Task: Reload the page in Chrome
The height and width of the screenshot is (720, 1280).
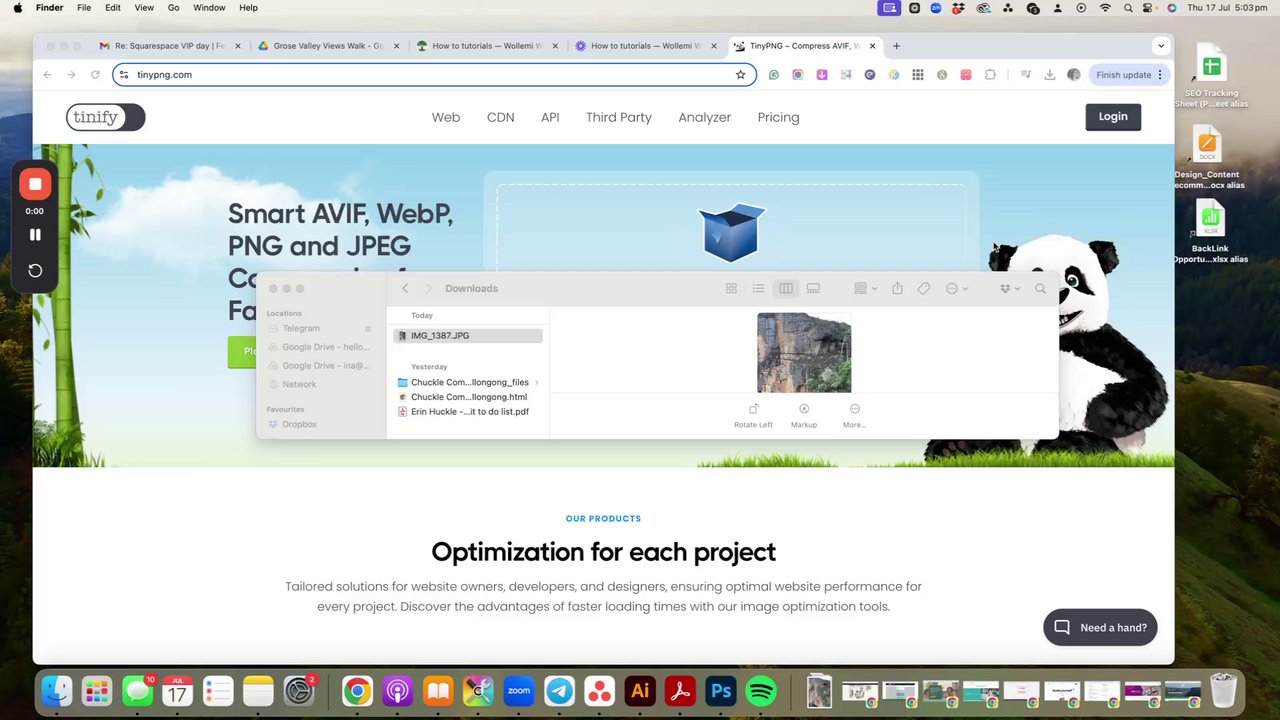Action: [95, 75]
